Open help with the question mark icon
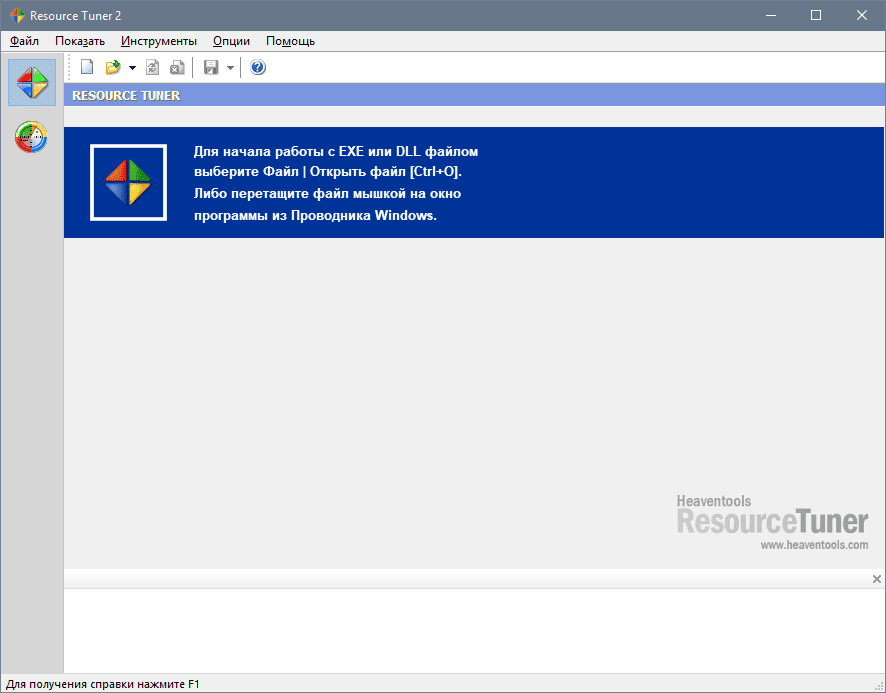Viewport: 886px width, 693px height. point(258,68)
